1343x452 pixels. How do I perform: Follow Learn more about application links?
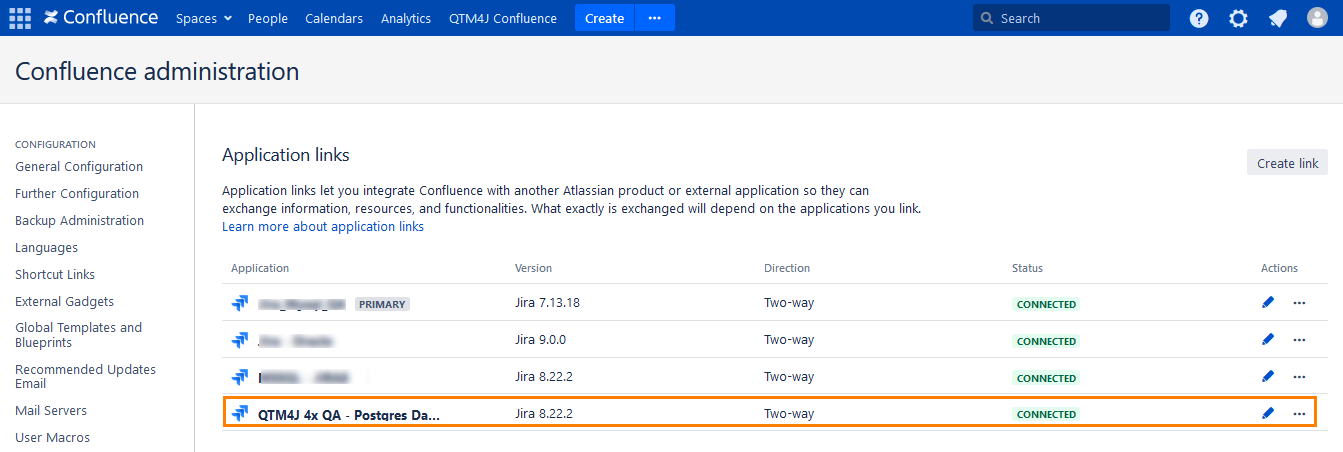(x=323, y=227)
